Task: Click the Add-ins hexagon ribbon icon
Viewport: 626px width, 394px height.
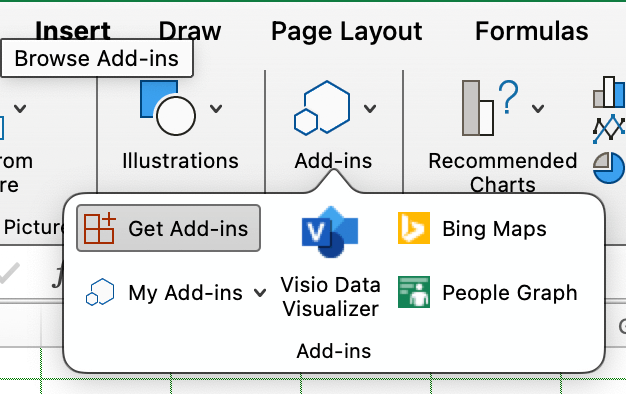Action: [322, 108]
